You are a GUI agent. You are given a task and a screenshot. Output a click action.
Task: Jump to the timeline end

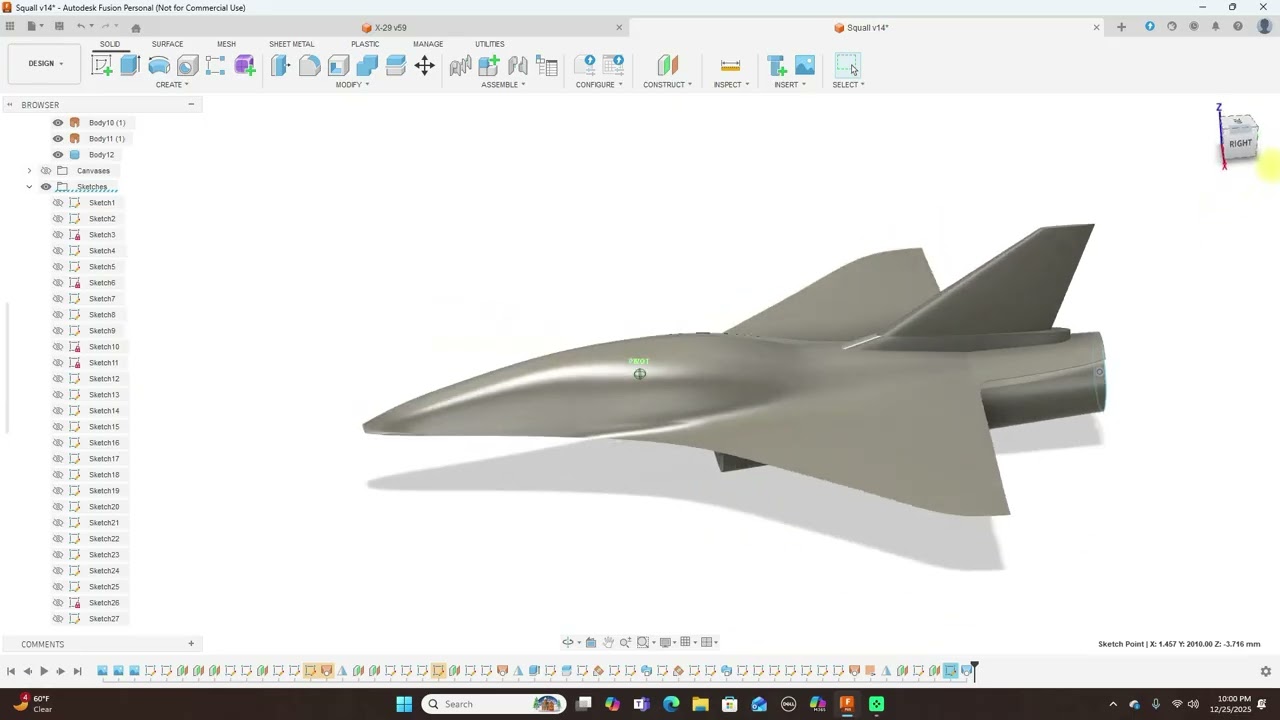(77, 671)
